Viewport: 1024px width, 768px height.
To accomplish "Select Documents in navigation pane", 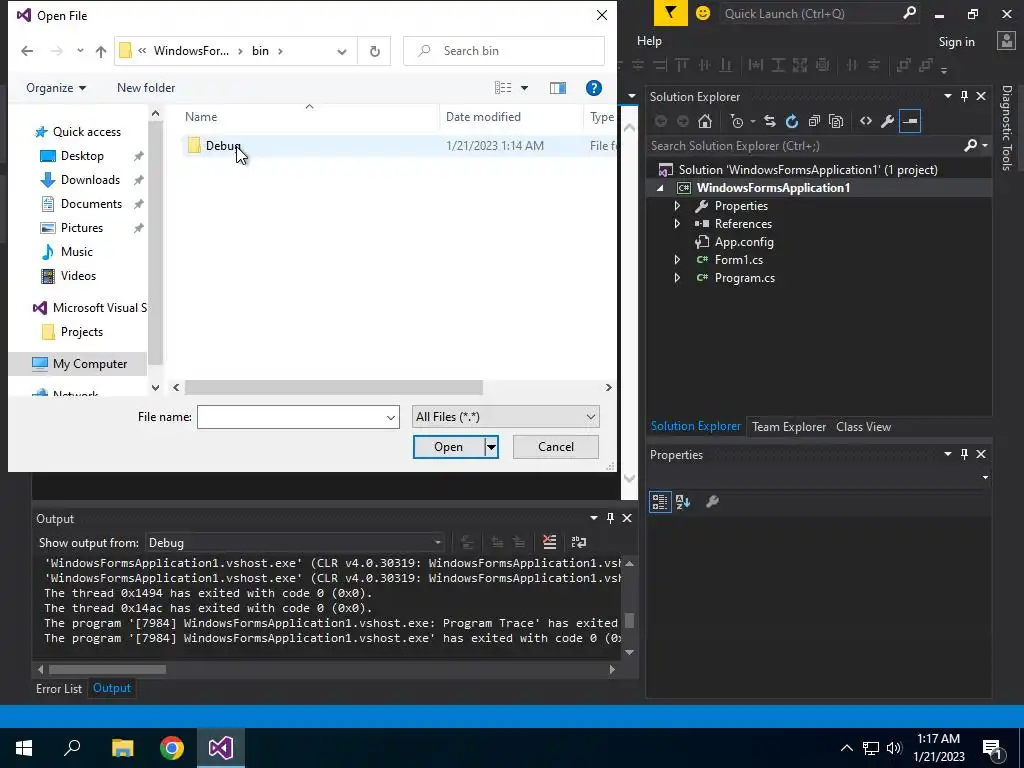I will pos(91,204).
